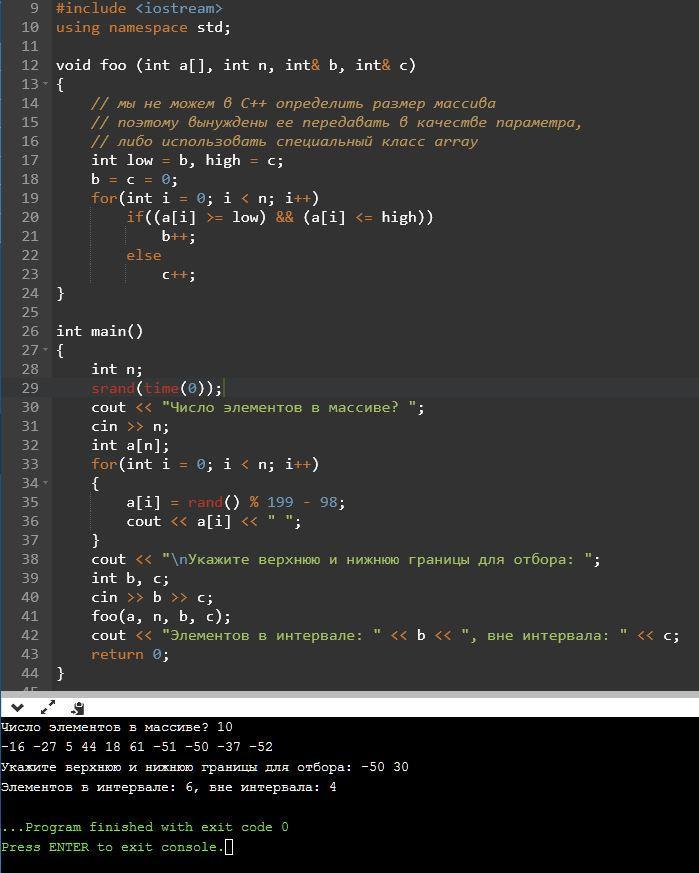The height and width of the screenshot is (873, 699).
Task: Click the "foo(a, n, b, c);" call
Action: (x=160, y=616)
